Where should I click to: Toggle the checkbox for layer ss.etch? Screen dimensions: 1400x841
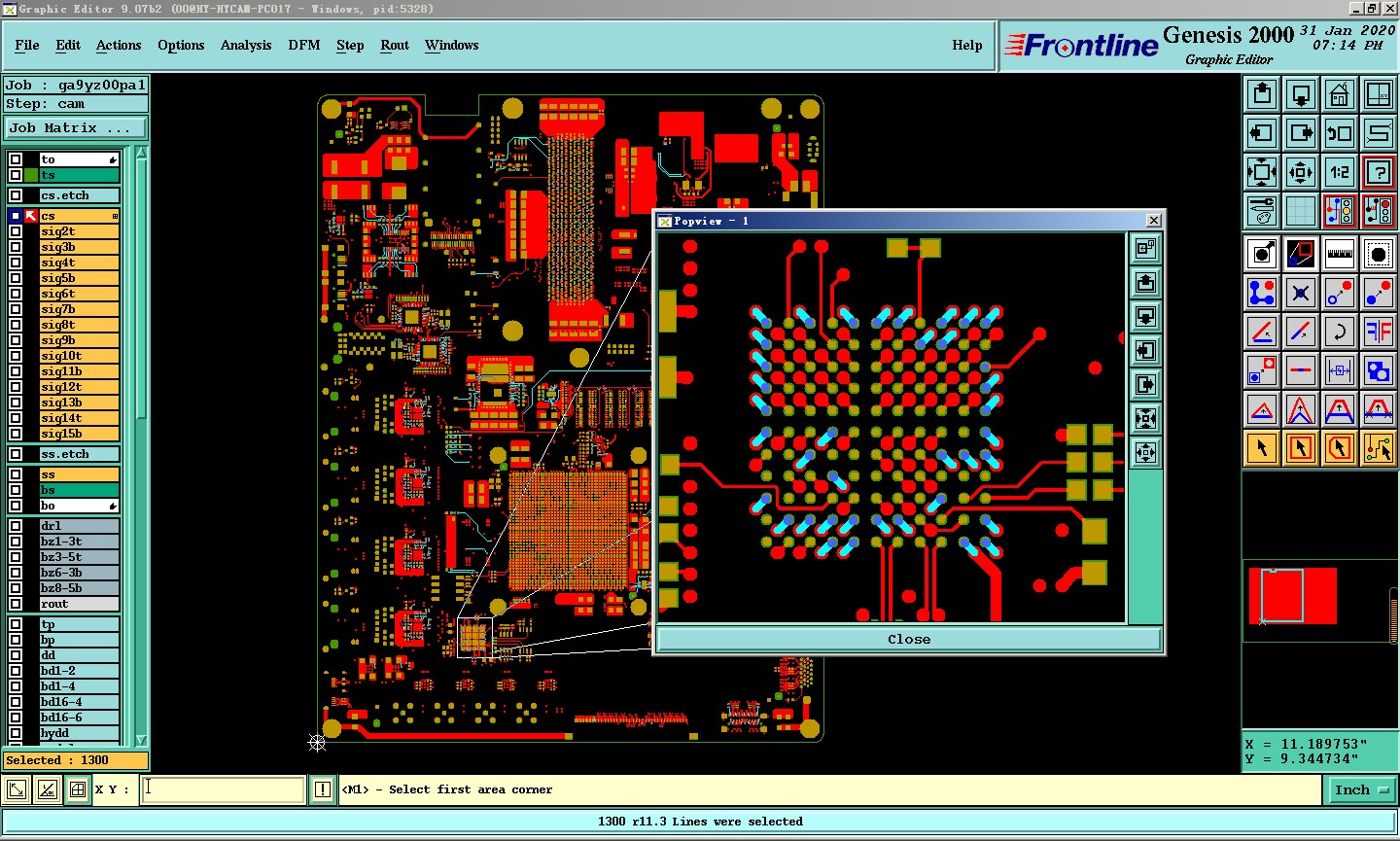[16, 454]
